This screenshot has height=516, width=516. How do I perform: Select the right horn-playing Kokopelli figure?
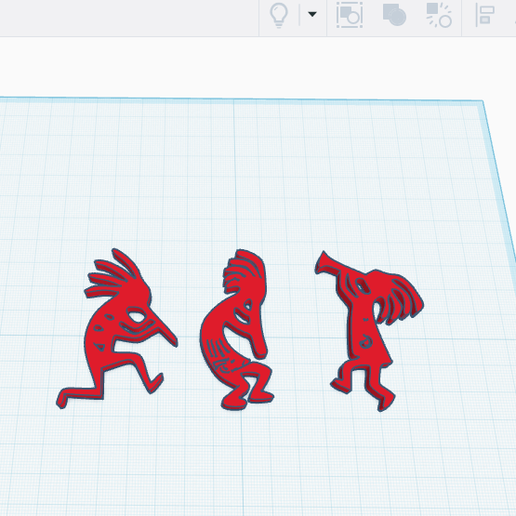(368, 330)
